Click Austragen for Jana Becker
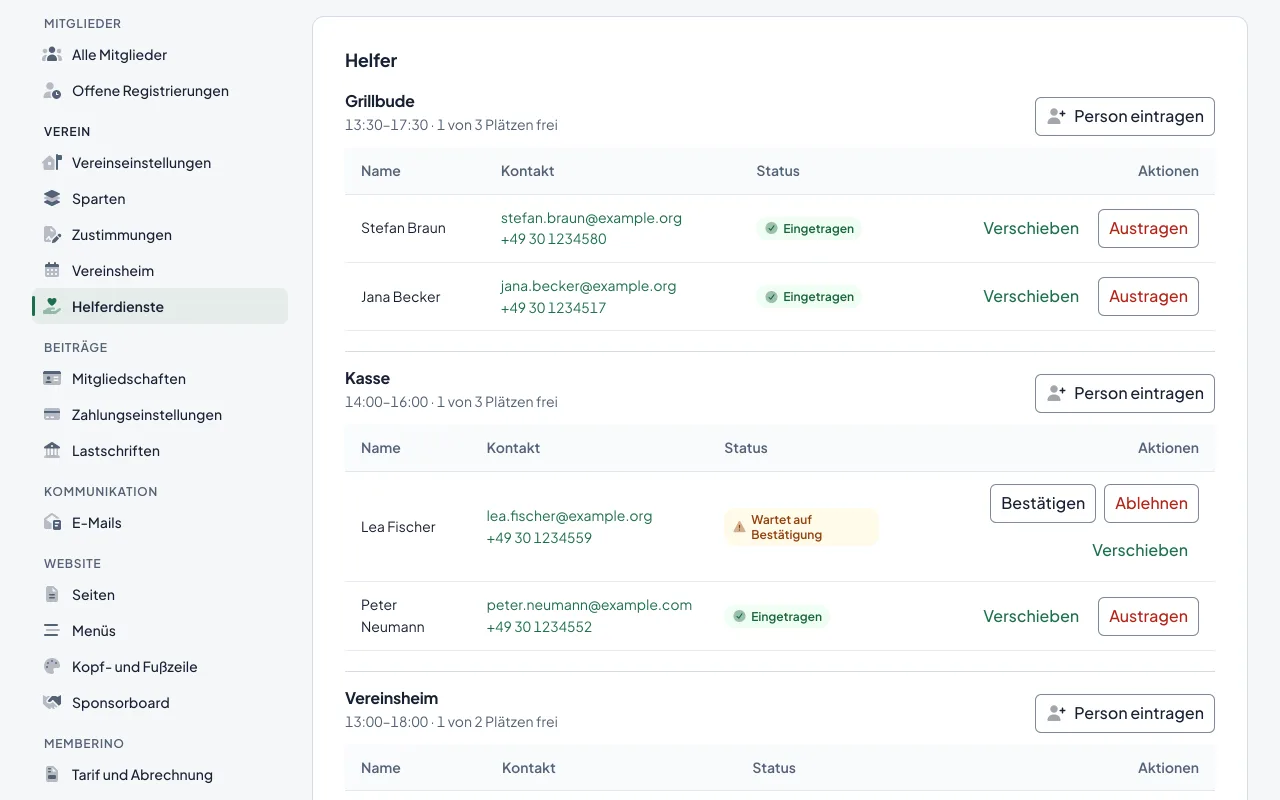The height and width of the screenshot is (800, 1280). point(1148,296)
